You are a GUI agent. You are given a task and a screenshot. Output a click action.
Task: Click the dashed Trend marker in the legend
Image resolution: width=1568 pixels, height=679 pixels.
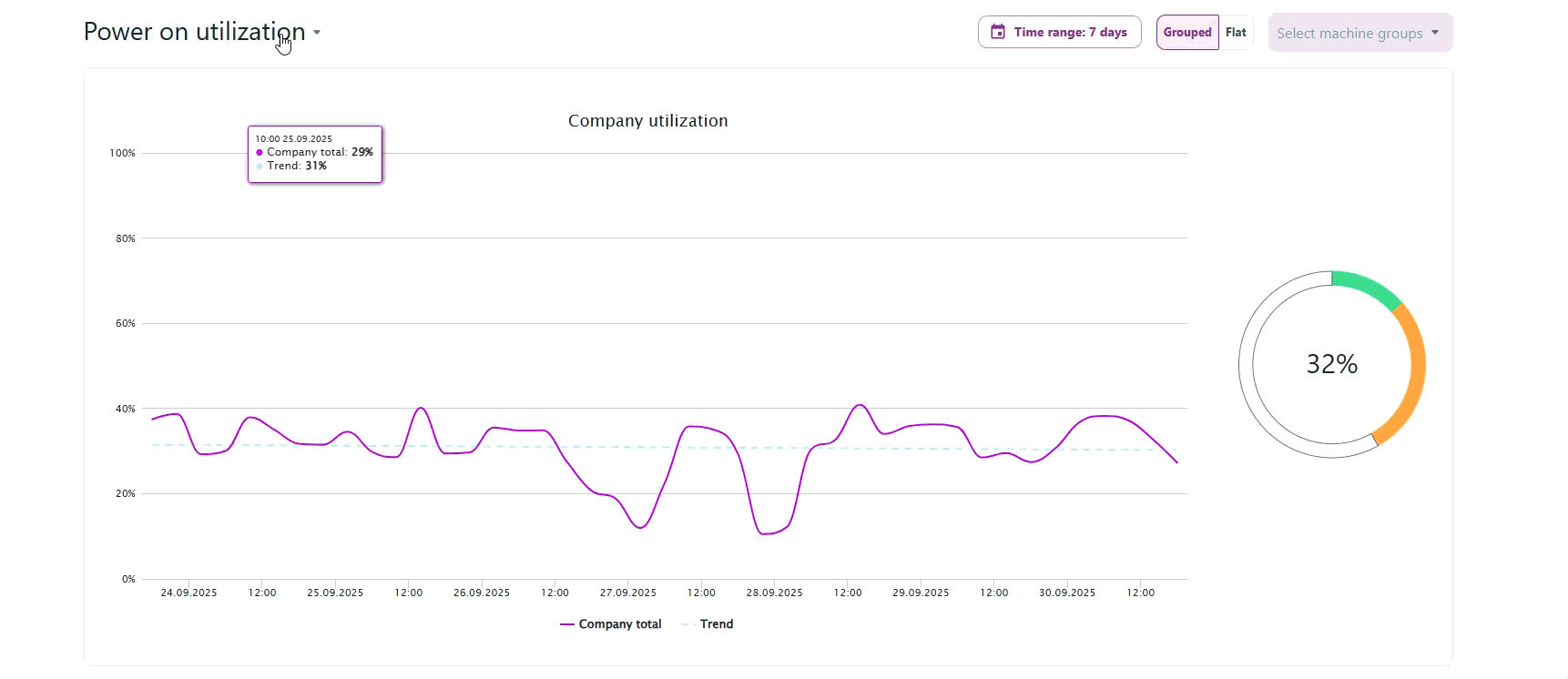point(688,624)
